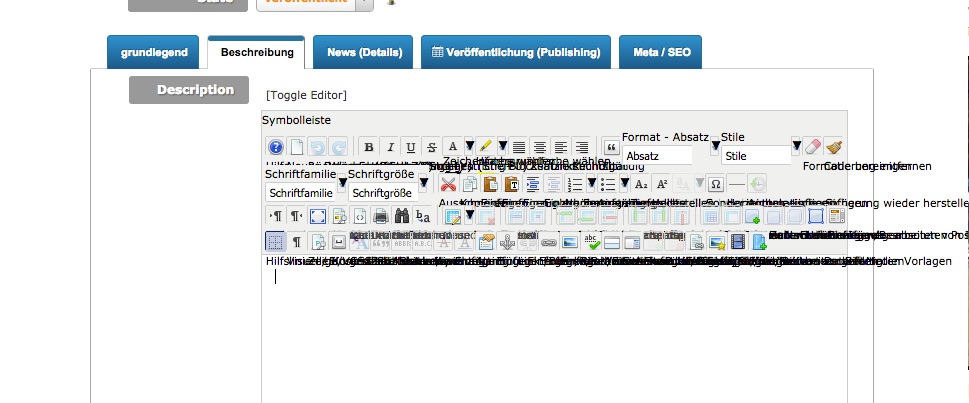This screenshot has height=403, width=969.
Task: Open the Veröffentlichung (Publishing) tab
Action: click(x=516, y=53)
